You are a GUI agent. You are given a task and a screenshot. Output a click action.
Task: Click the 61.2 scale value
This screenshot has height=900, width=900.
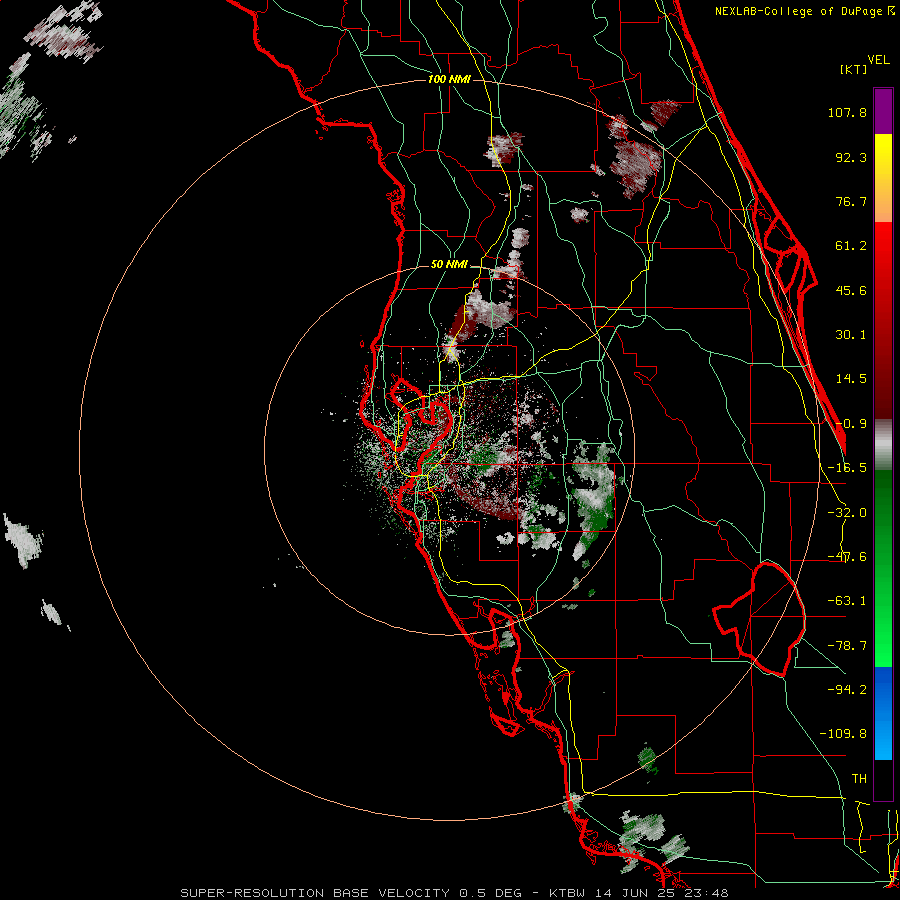pyautogui.click(x=851, y=246)
